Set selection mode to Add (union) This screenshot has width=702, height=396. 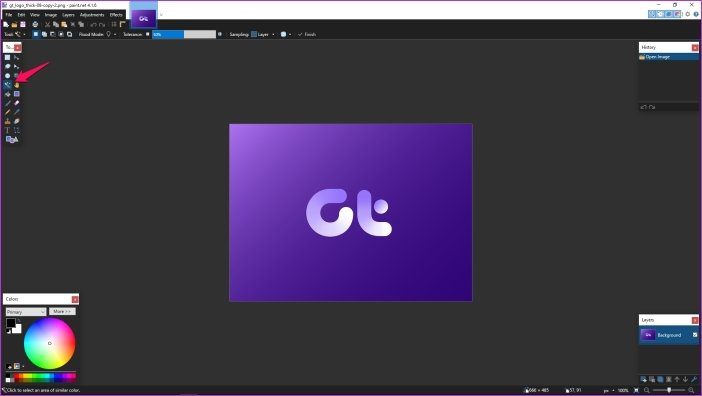[x=44, y=34]
